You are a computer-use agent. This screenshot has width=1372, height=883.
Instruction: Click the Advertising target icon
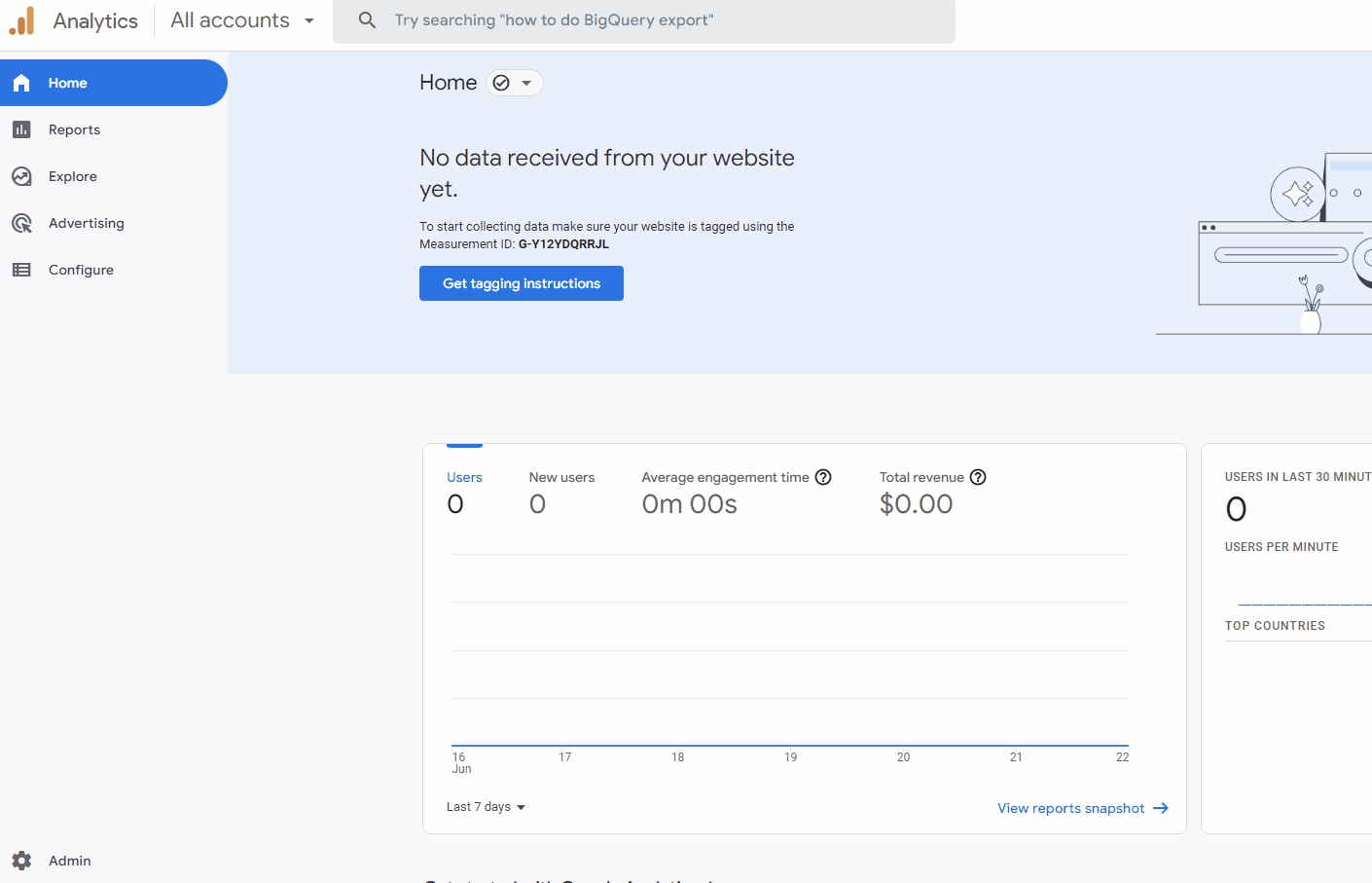21,223
